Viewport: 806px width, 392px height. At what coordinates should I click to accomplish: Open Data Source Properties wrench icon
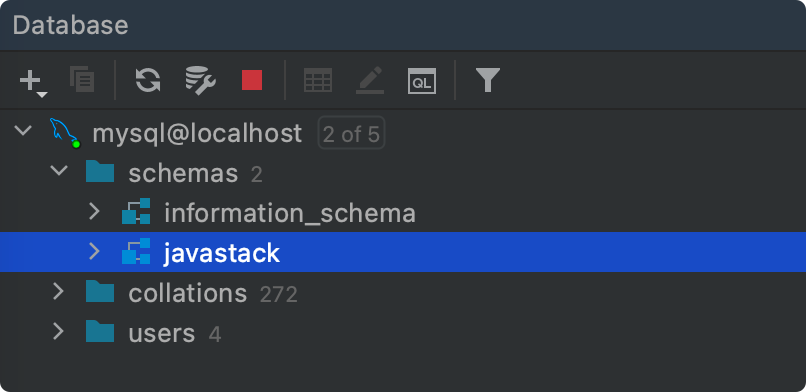pos(200,81)
